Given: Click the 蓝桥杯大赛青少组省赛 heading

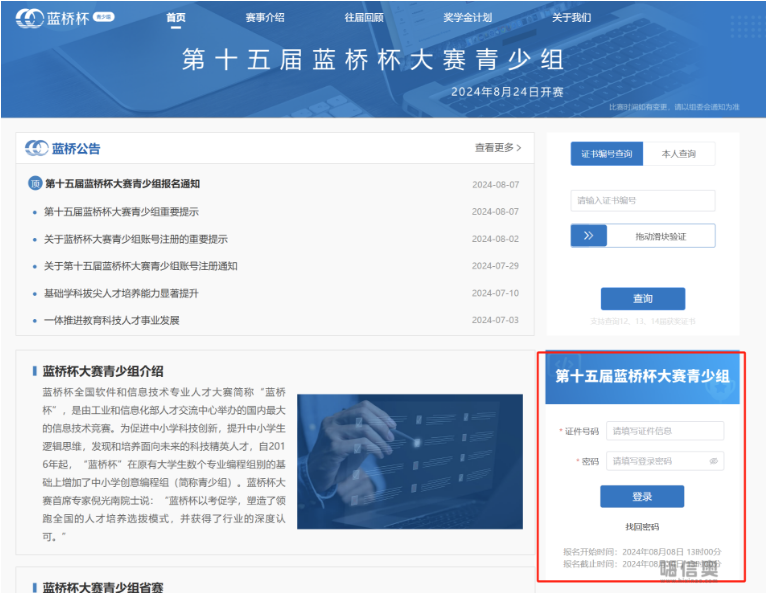Looking at the screenshot, I should tap(103, 587).
